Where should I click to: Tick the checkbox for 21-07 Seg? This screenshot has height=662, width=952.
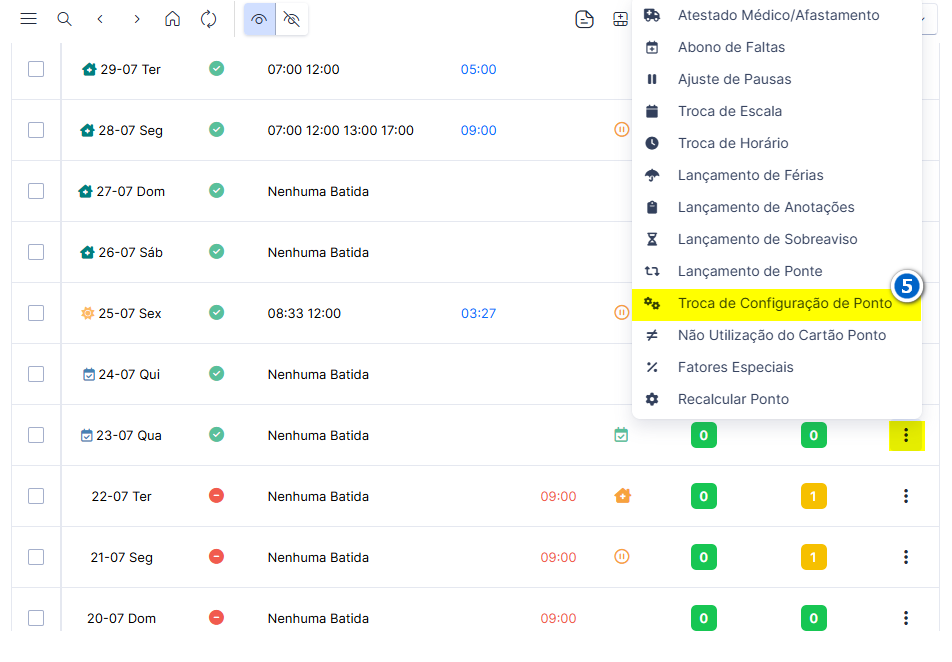point(36,558)
